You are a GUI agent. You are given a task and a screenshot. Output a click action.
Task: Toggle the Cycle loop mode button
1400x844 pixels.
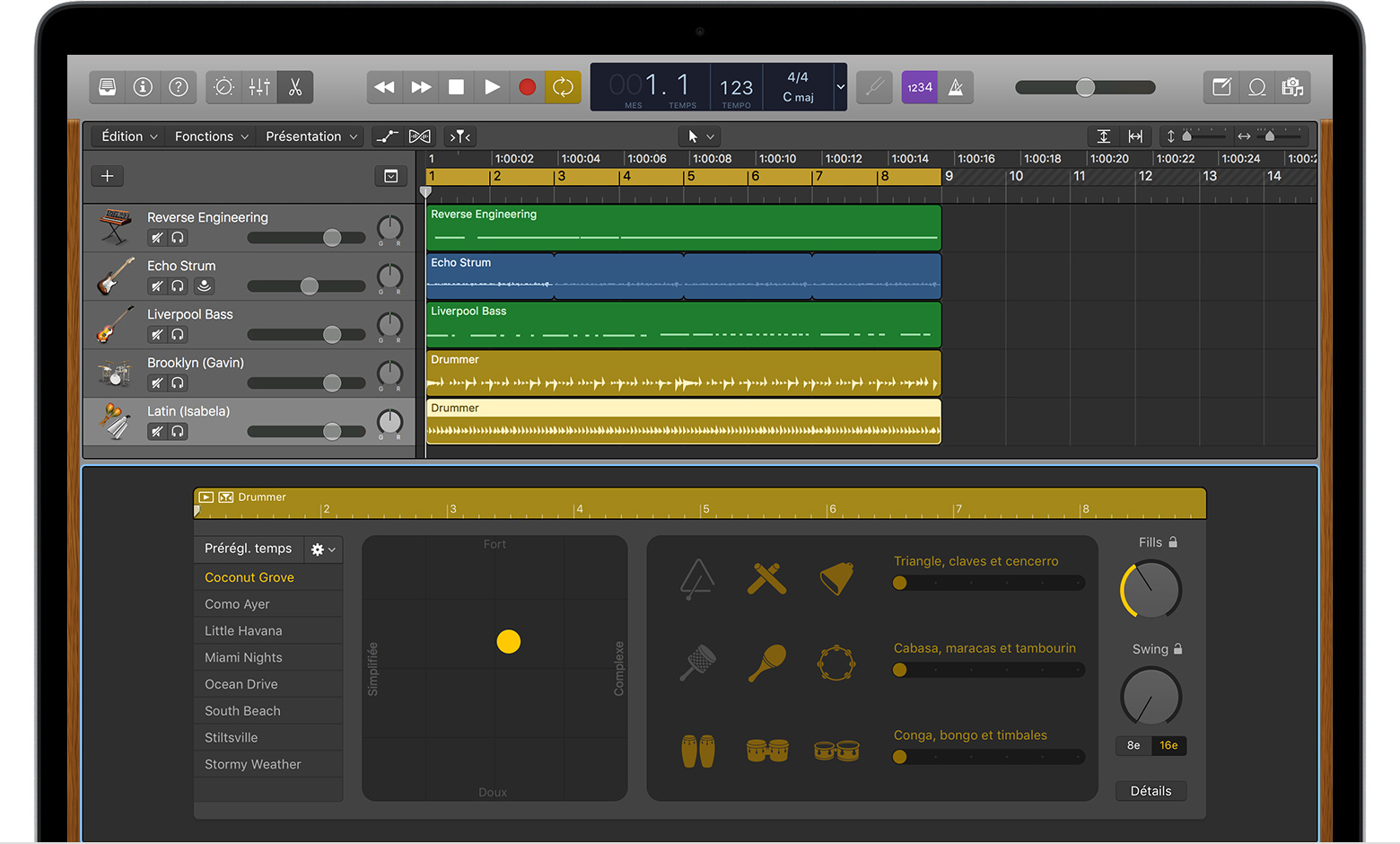[x=563, y=87]
